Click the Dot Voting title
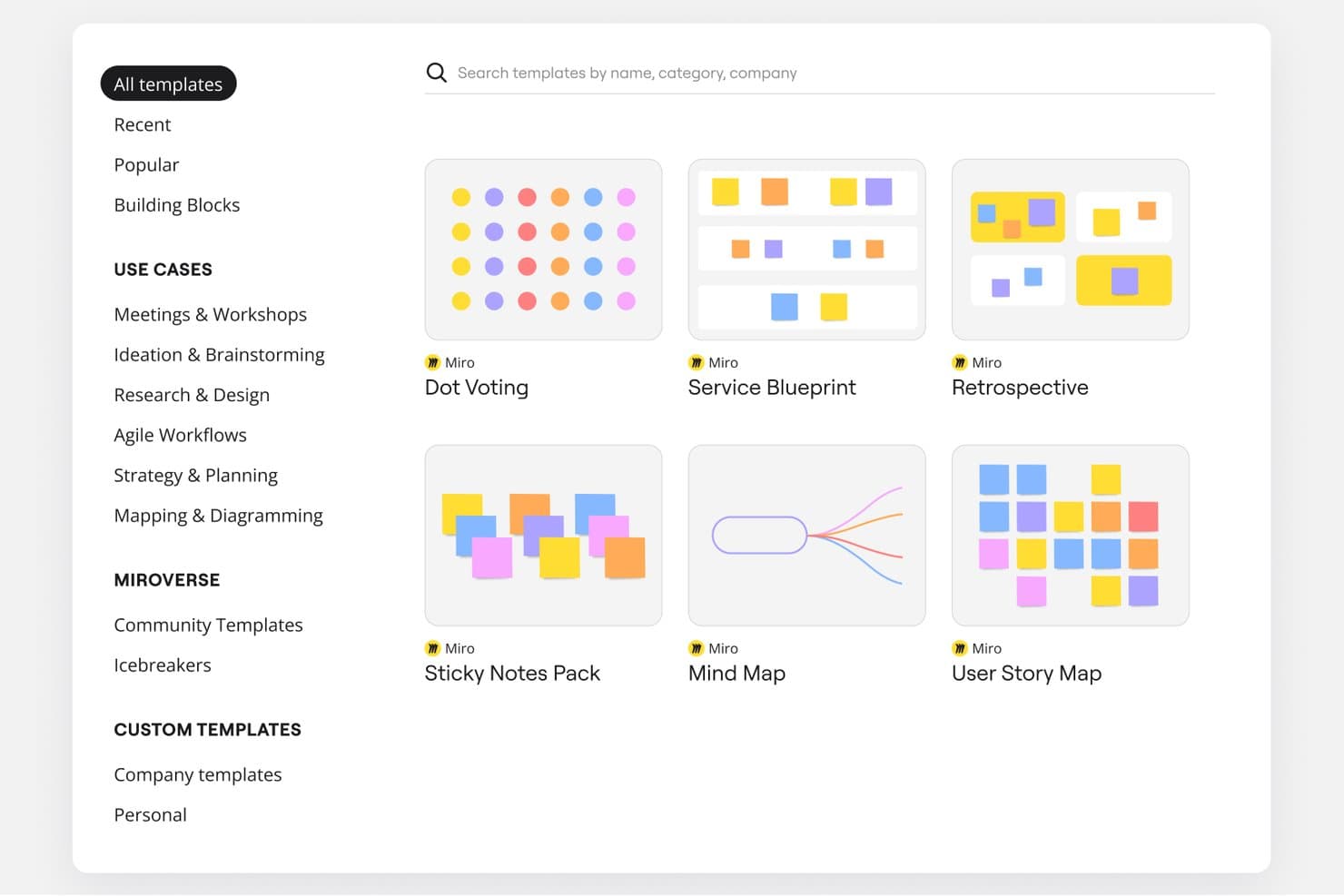Image resolution: width=1344 pixels, height=896 pixels. point(477,388)
